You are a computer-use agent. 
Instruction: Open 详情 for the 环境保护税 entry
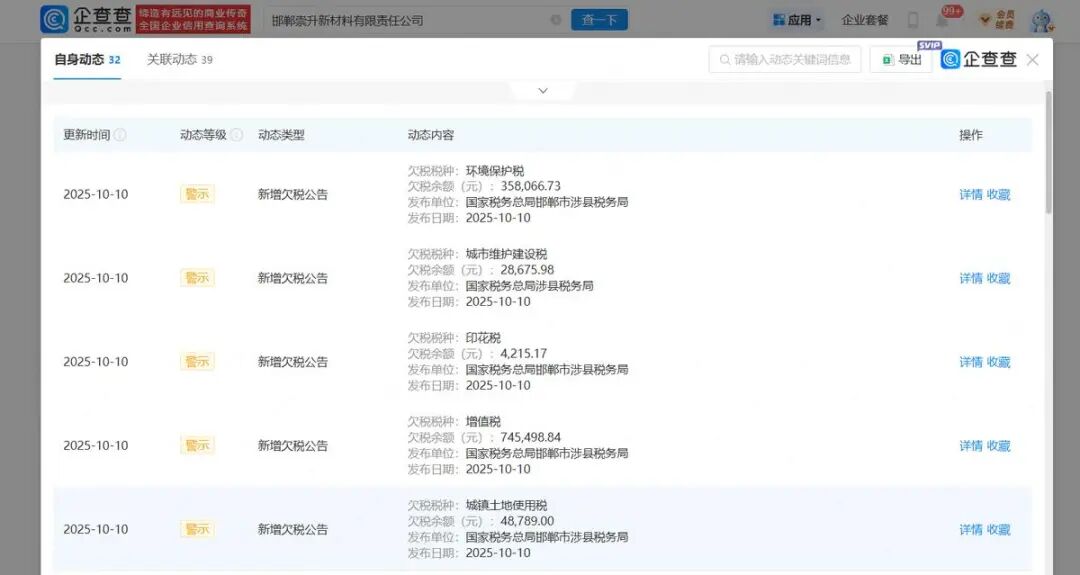point(970,195)
